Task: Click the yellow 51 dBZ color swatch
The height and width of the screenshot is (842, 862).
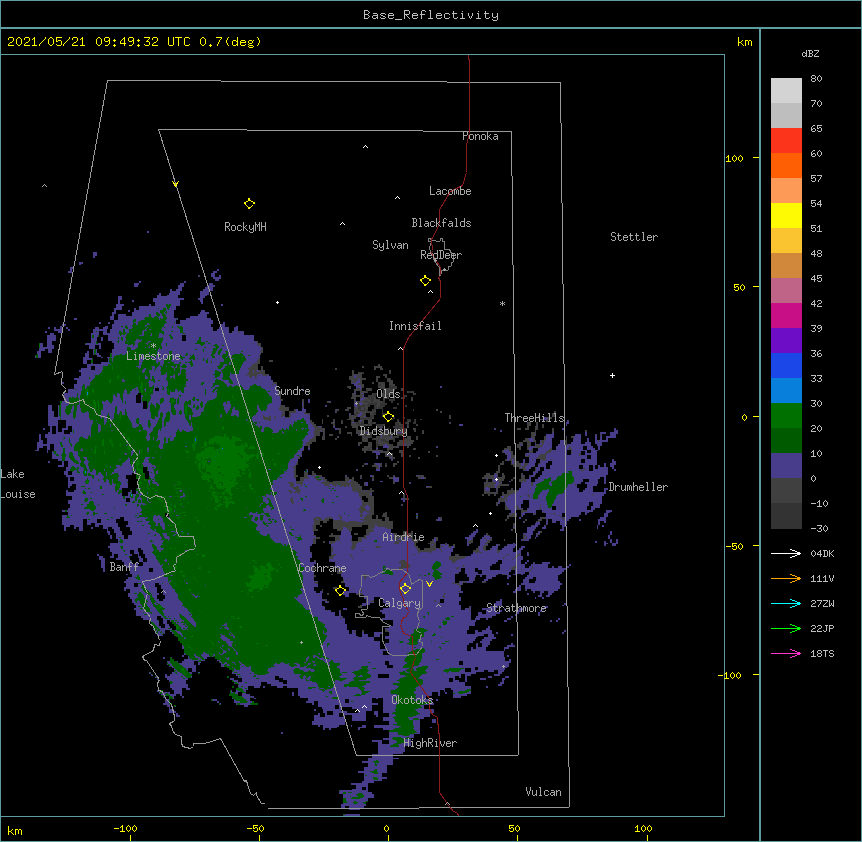Action: (786, 215)
